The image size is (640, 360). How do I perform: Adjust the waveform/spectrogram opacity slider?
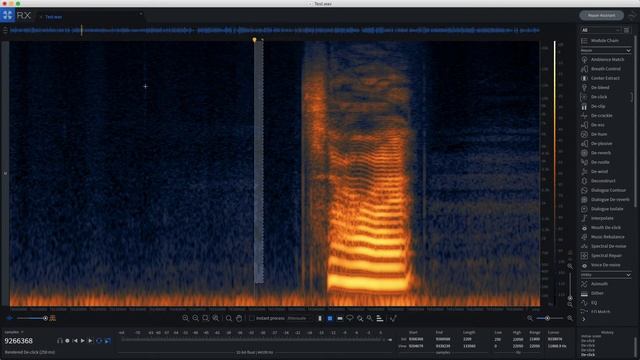(31, 318)
